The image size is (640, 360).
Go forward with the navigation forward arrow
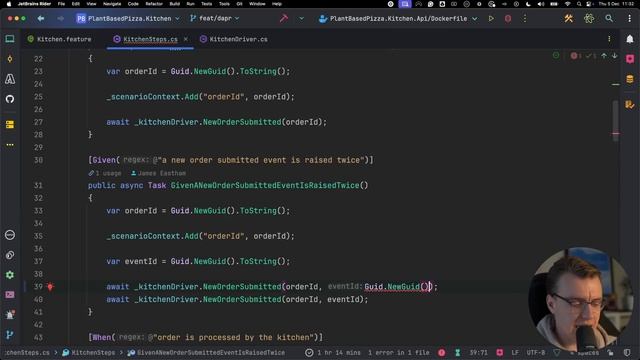(60, 18)
